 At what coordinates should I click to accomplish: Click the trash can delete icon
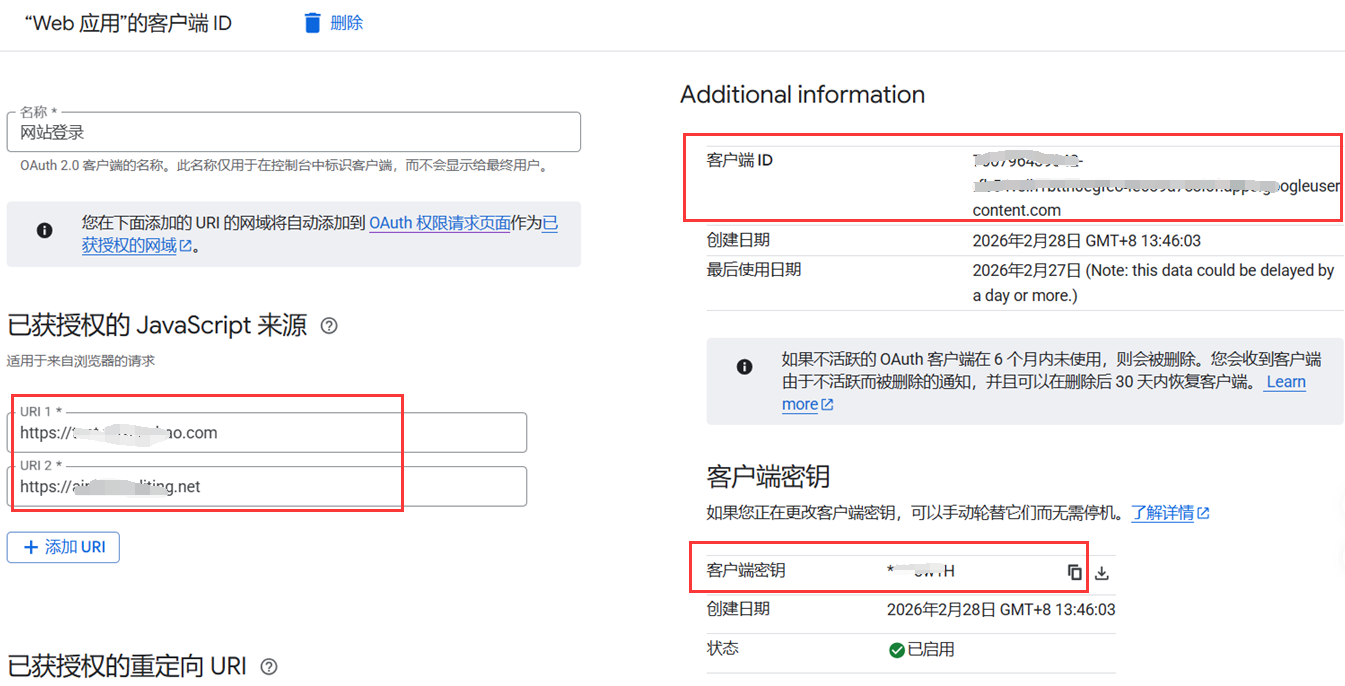pyautogui.click(x=313, y=23)
